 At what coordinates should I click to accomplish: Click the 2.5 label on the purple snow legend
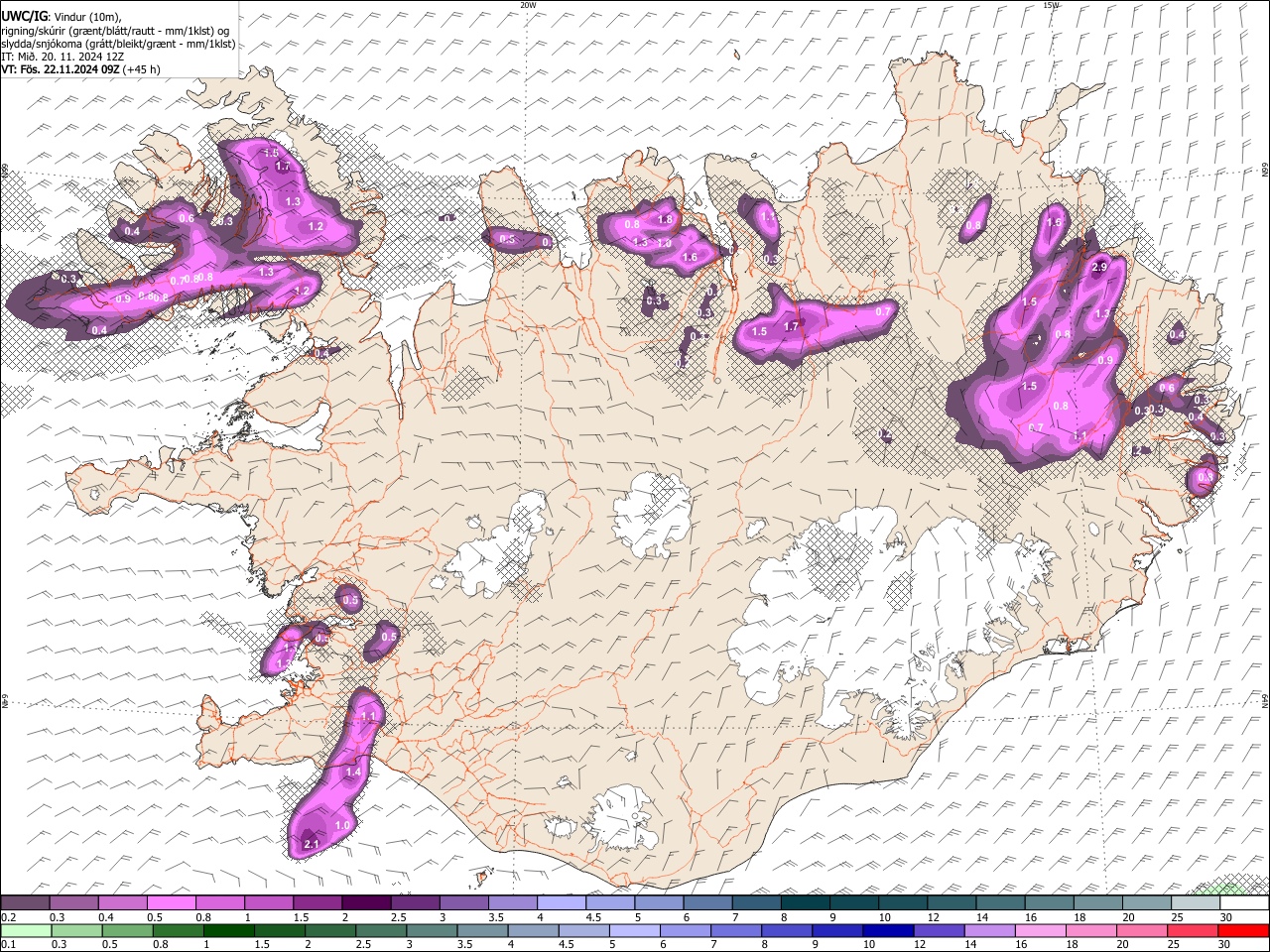pos(398,918)
